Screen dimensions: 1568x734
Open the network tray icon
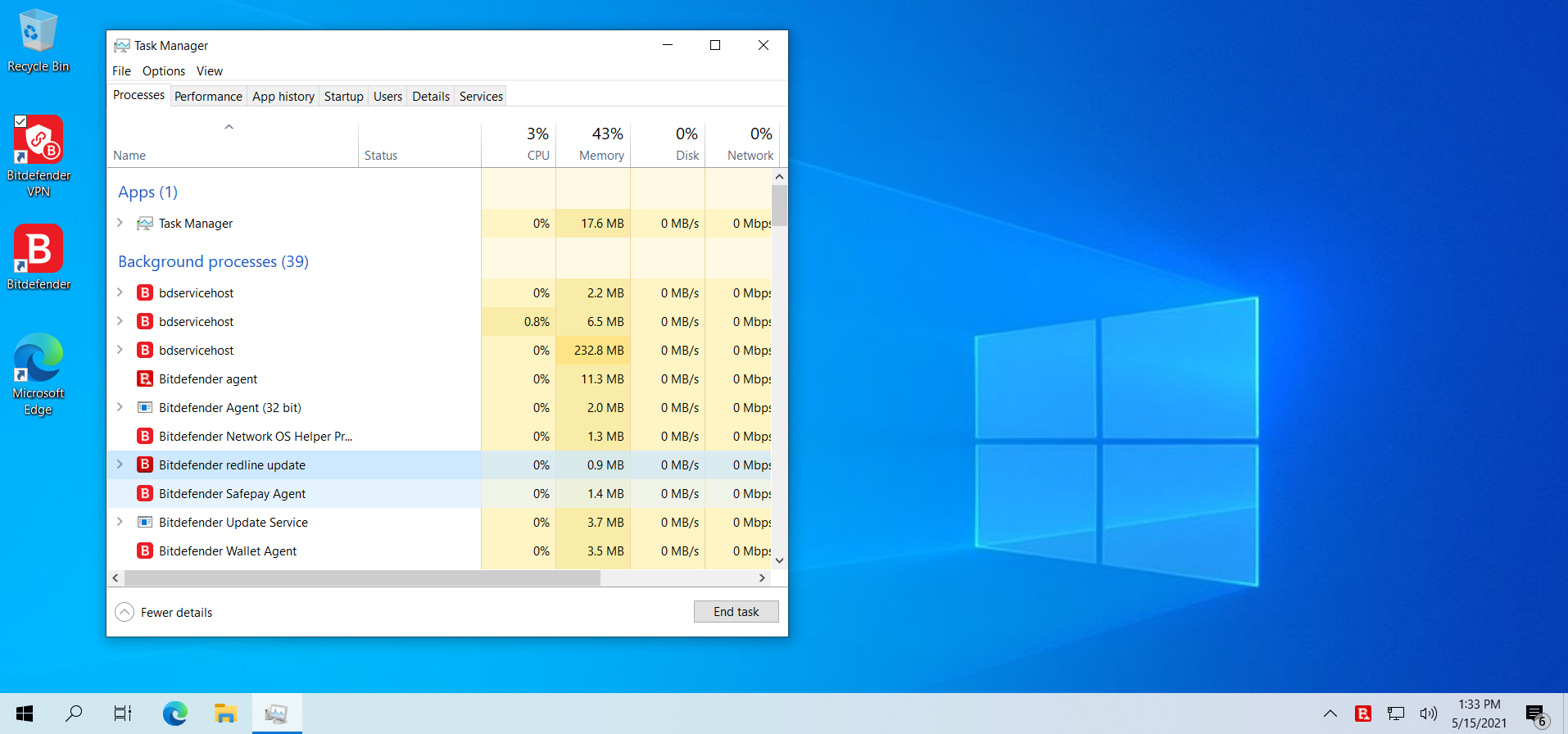1396,714
